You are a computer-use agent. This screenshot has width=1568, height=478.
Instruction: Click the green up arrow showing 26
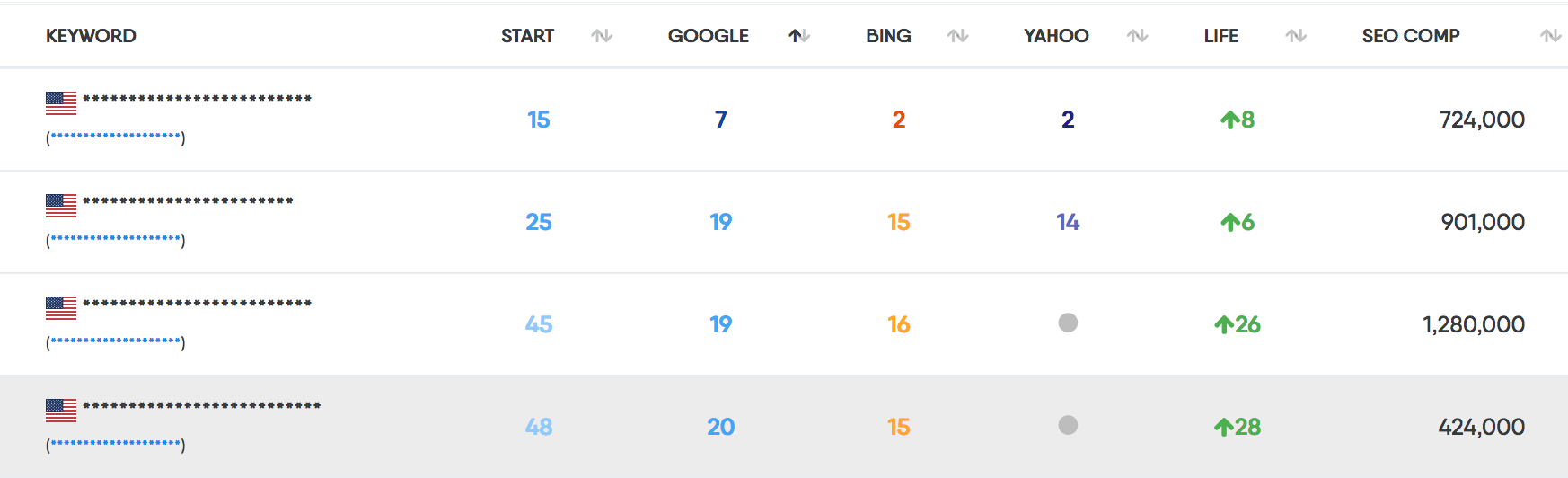pyautogui.click(x=1224, y=324)
